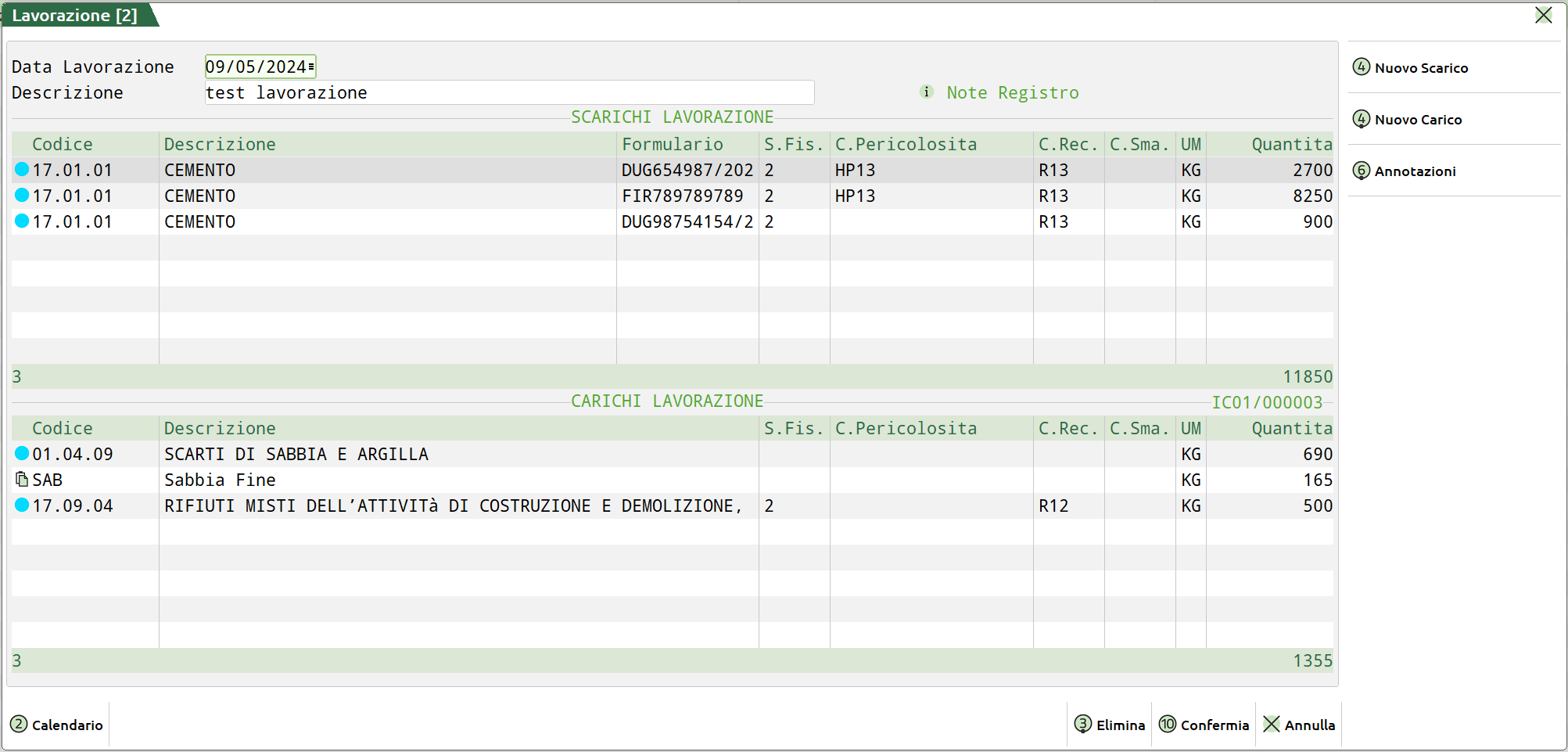Select the Lavorazione [2] tab

pyautogui.click(x=75, y=16)
